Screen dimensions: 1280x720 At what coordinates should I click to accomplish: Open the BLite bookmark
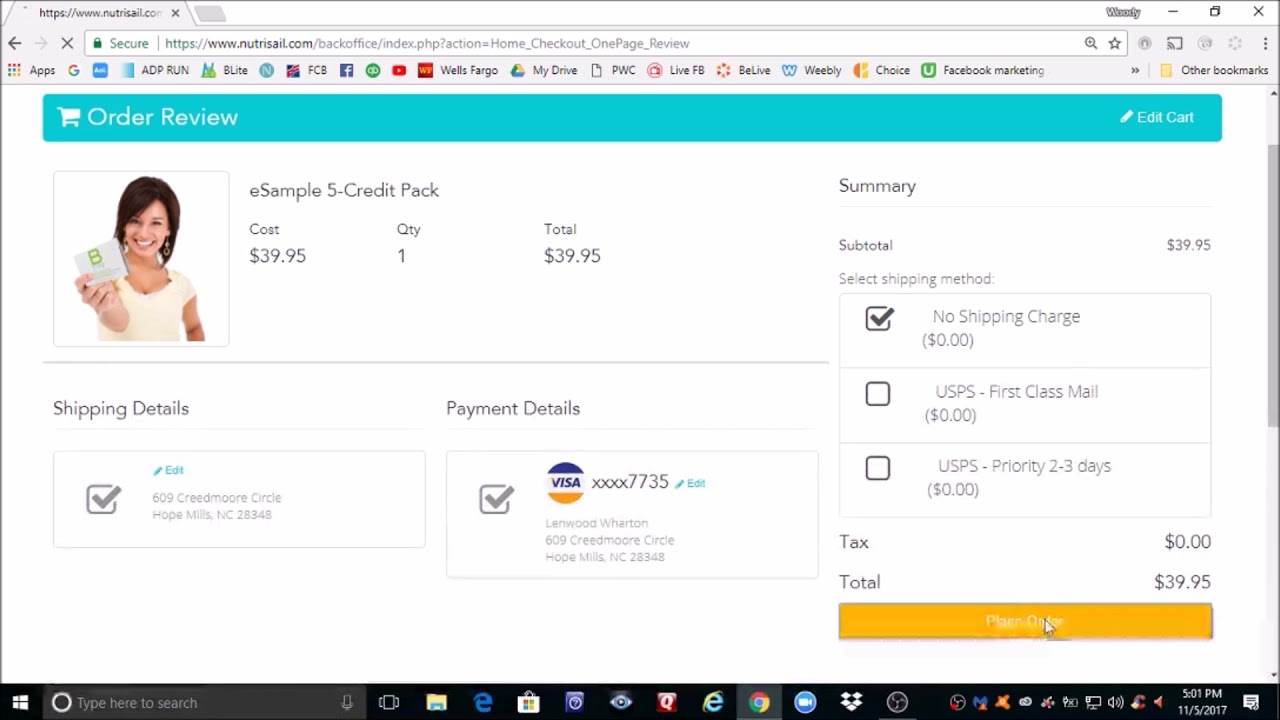click(224, 70)
